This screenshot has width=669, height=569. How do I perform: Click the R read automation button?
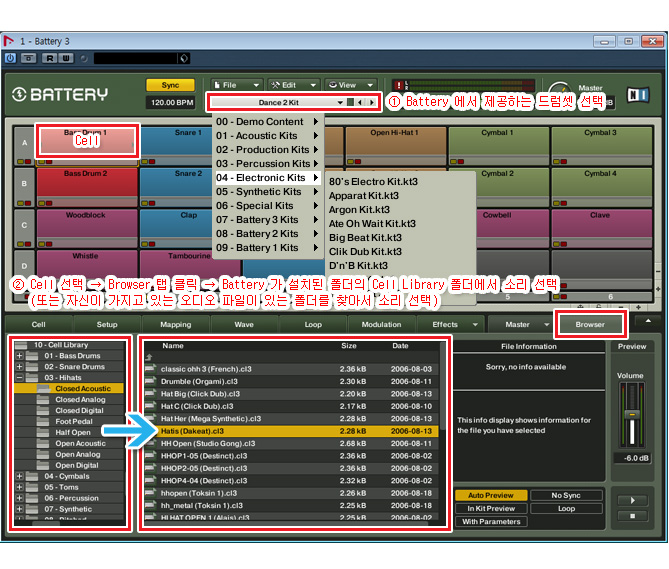49,58
